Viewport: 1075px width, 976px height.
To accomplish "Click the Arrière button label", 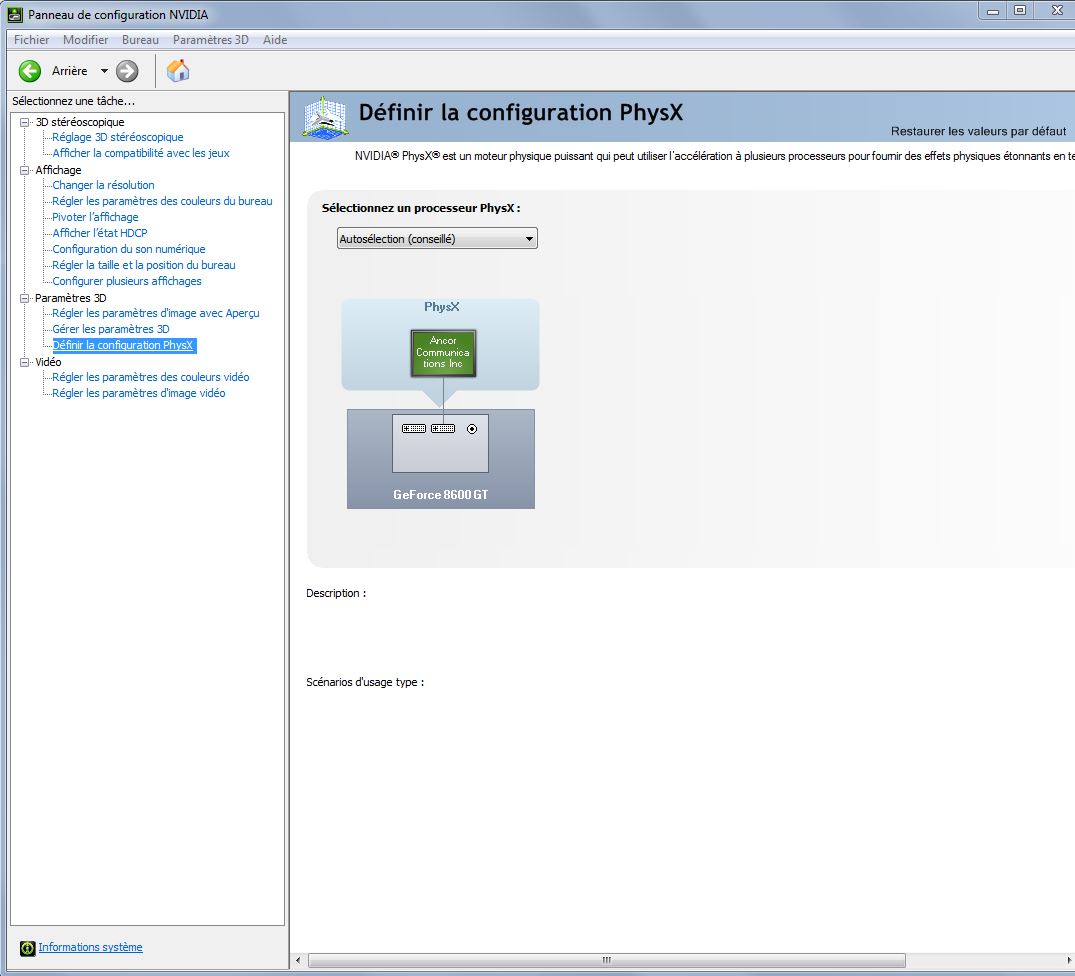I will 69,71.
